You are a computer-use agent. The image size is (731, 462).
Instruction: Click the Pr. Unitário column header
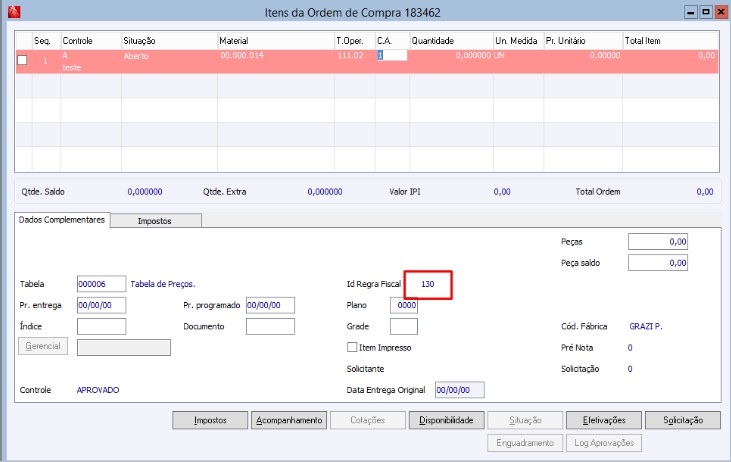583,41
